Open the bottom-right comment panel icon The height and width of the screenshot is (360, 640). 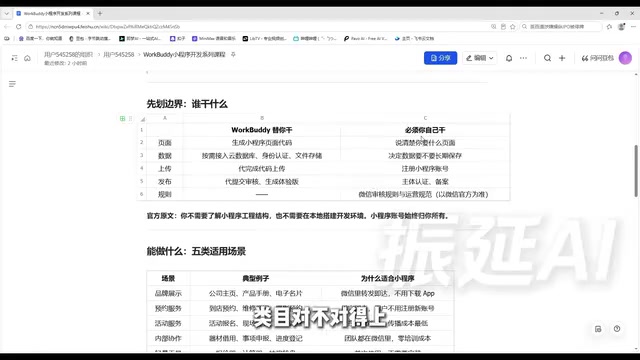click(x=598, y=329)
